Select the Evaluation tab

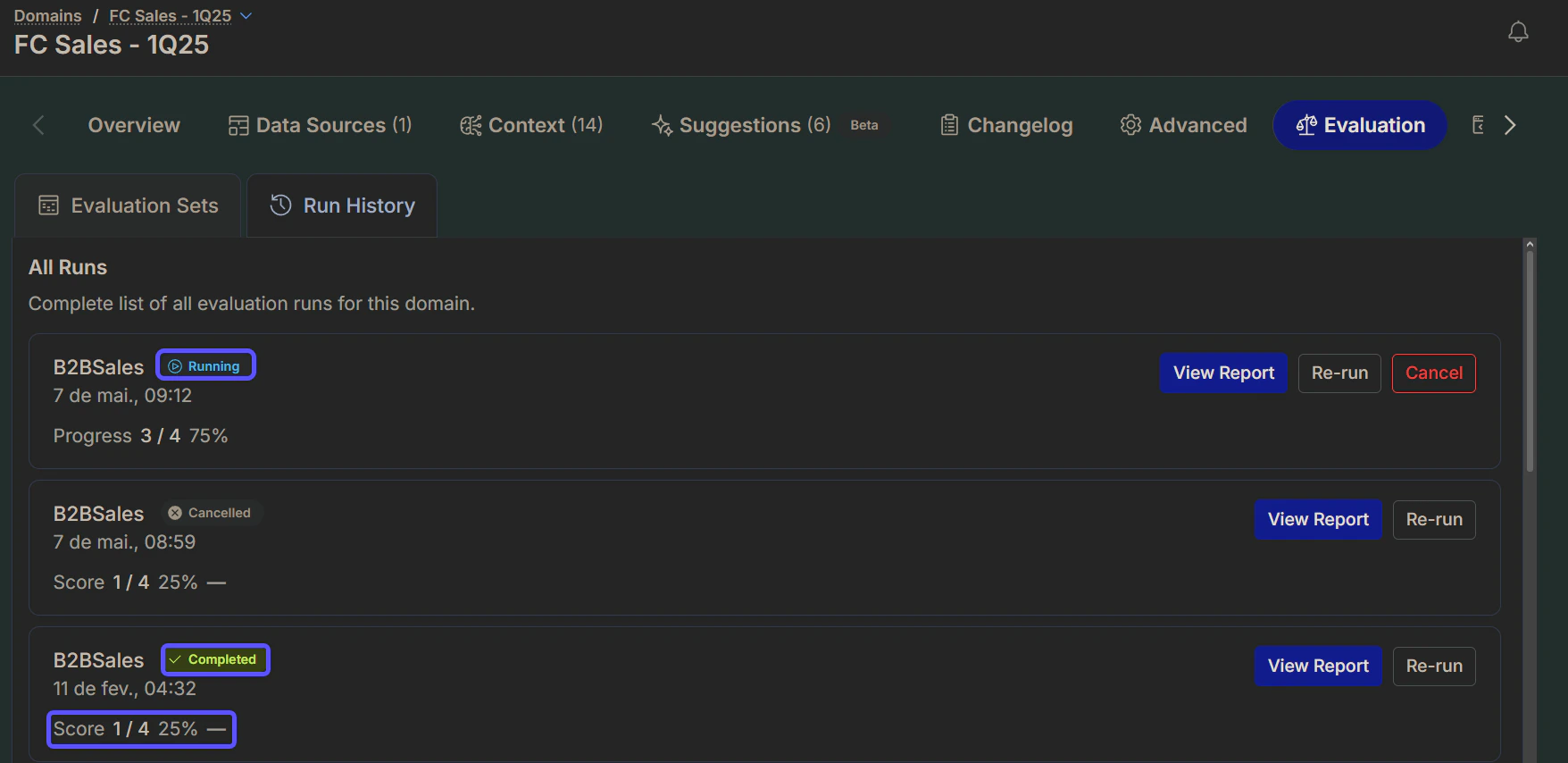[x=1360, y=125]
